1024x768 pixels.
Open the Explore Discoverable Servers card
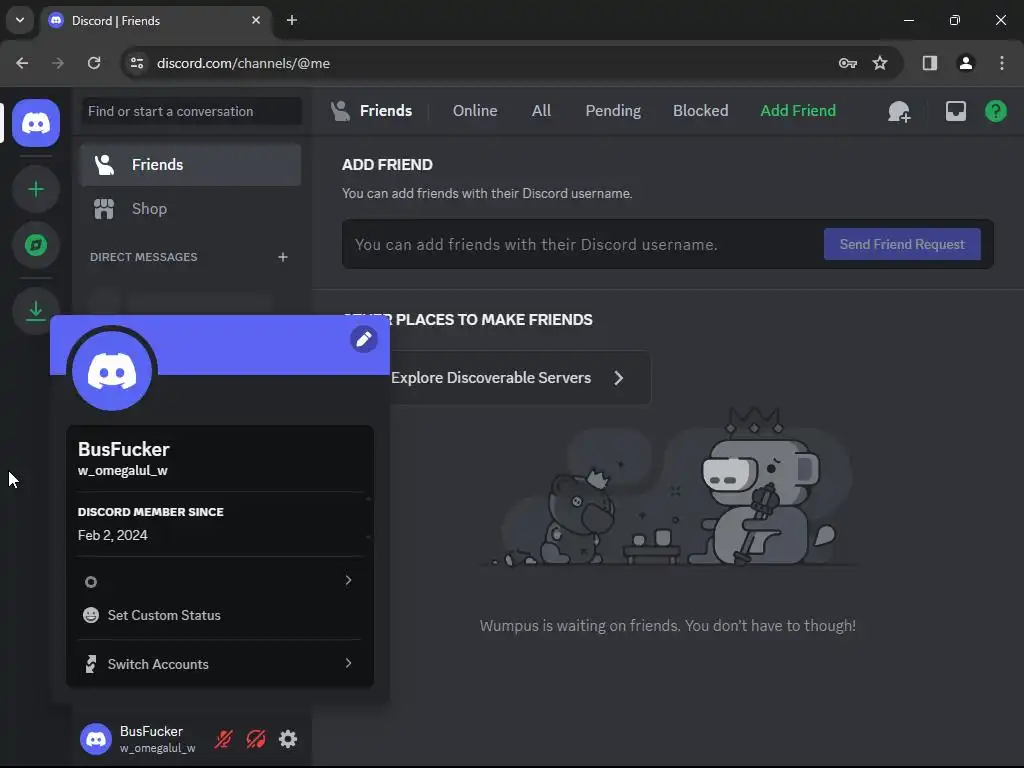point(519,377)
